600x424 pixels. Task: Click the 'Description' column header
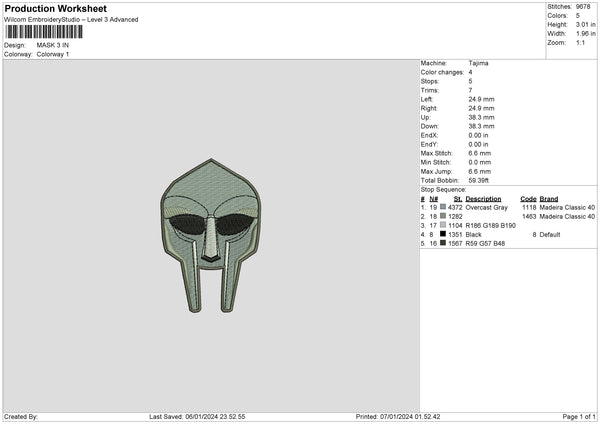tap(483, 199)
